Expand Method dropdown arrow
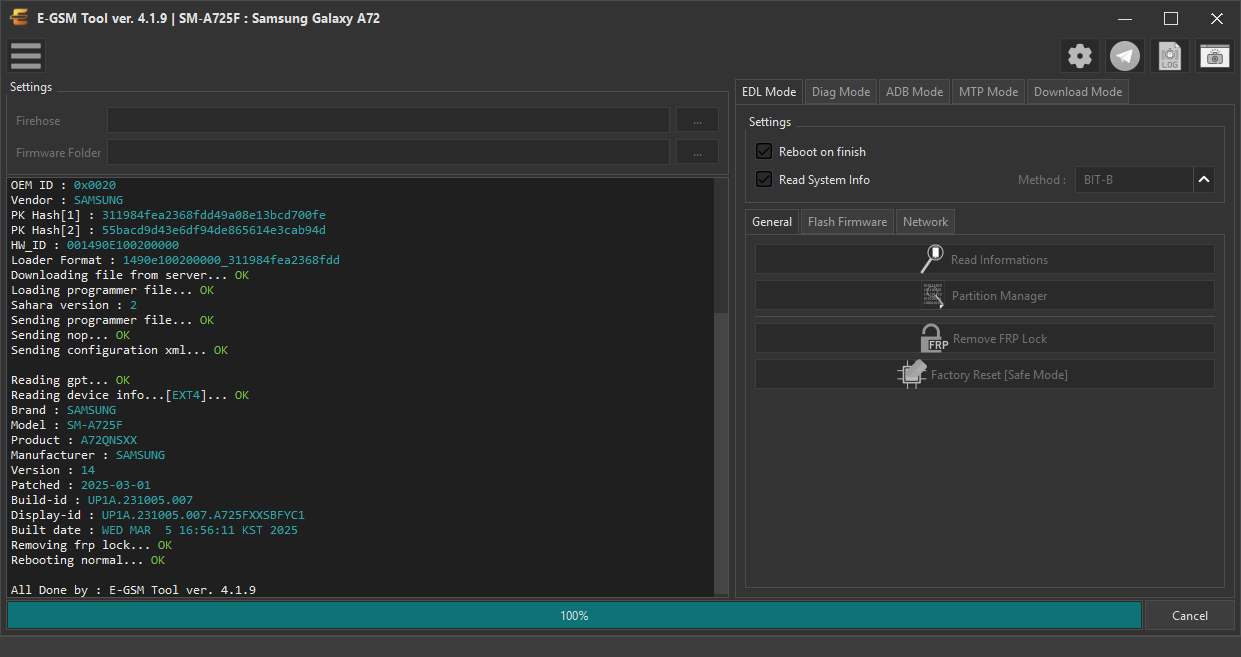Viewport: 1241px width, 657px height. point(1204,180)
